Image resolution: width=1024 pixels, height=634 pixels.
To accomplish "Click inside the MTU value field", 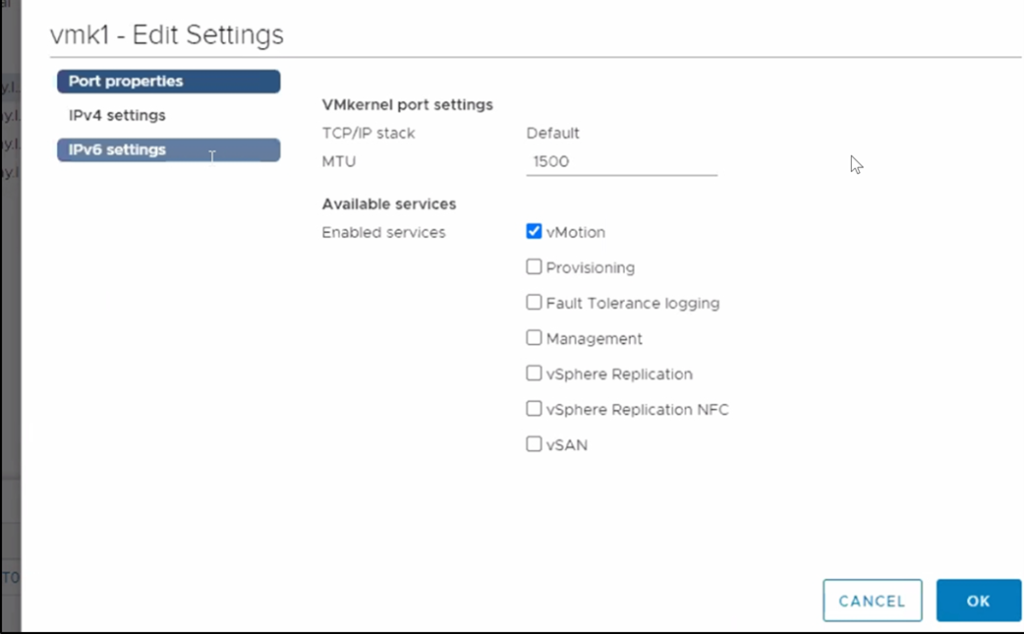I will (x=620, y=162).
